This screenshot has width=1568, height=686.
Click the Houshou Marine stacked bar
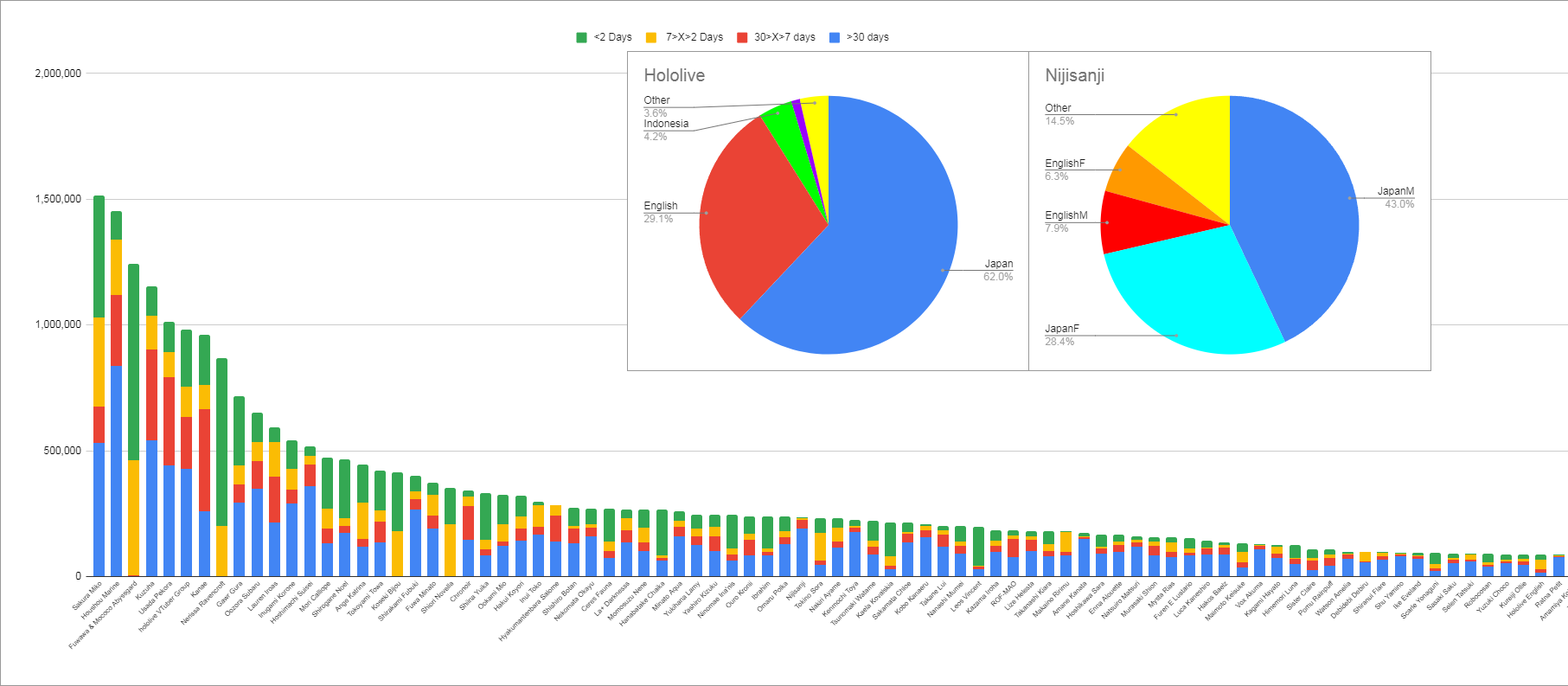pyautogui.click(x=116, y=394)
